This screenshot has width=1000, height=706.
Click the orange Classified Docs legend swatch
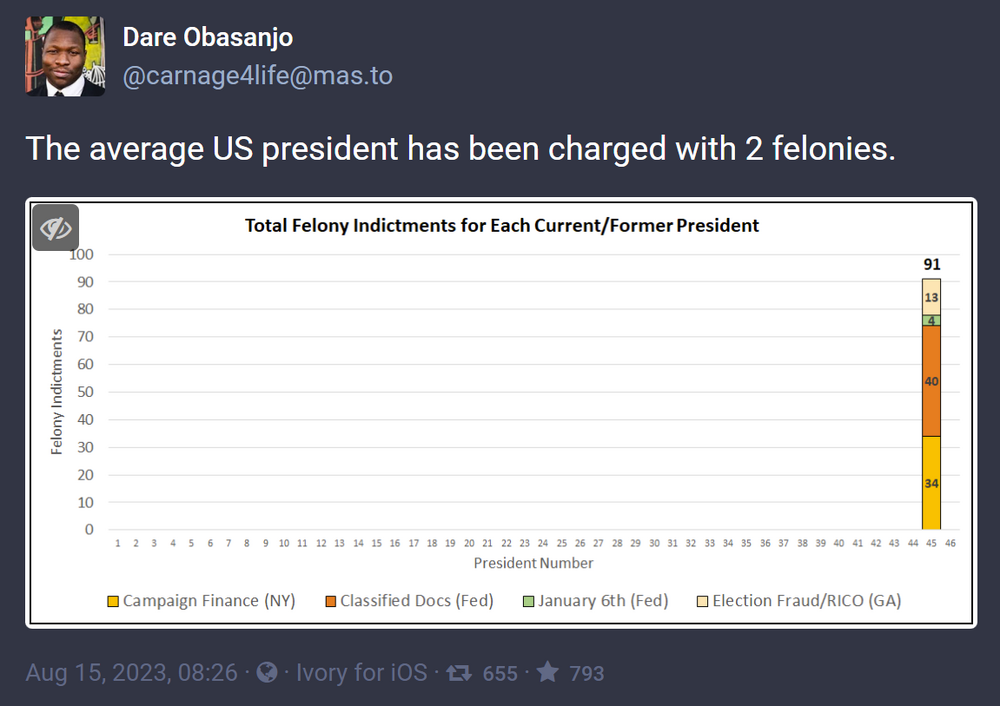(330, 602)
